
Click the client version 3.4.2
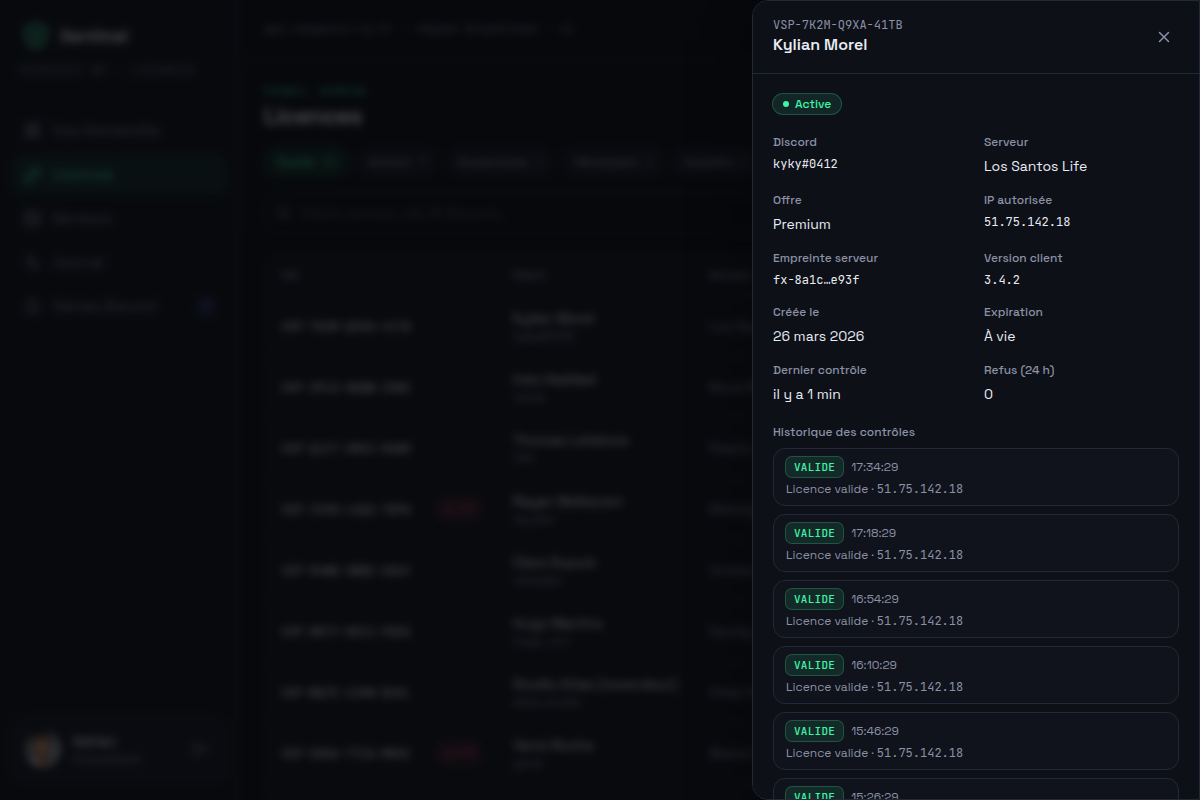tap(1002, 280)
